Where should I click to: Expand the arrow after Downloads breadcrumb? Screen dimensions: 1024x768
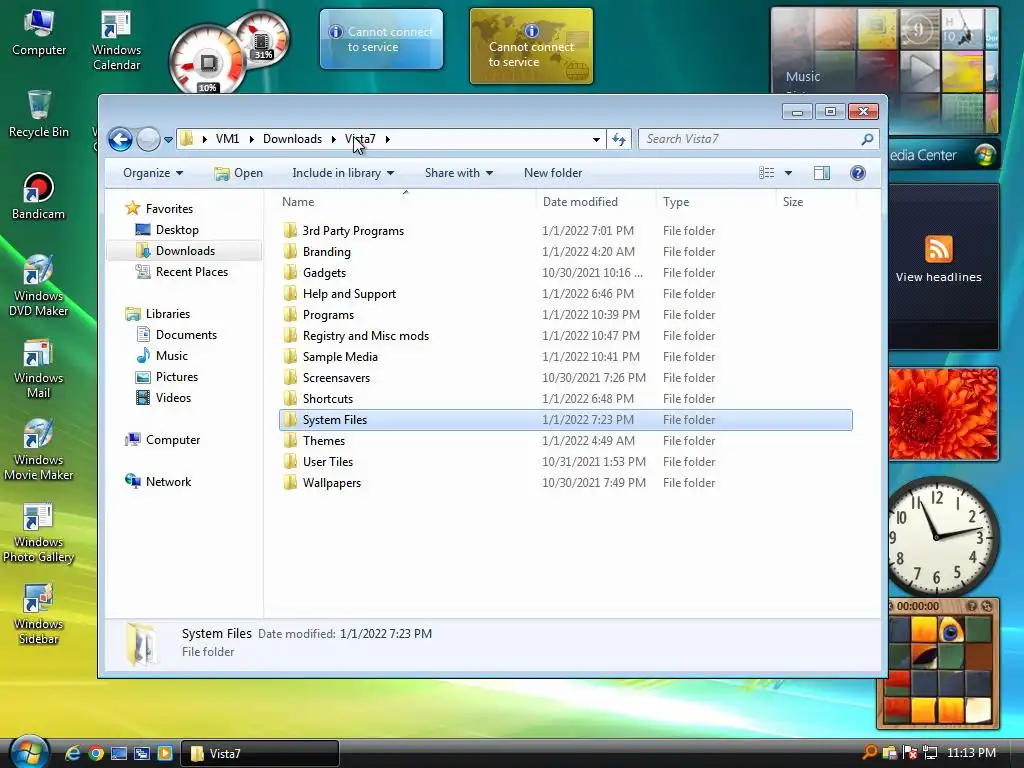pos(334,139)
